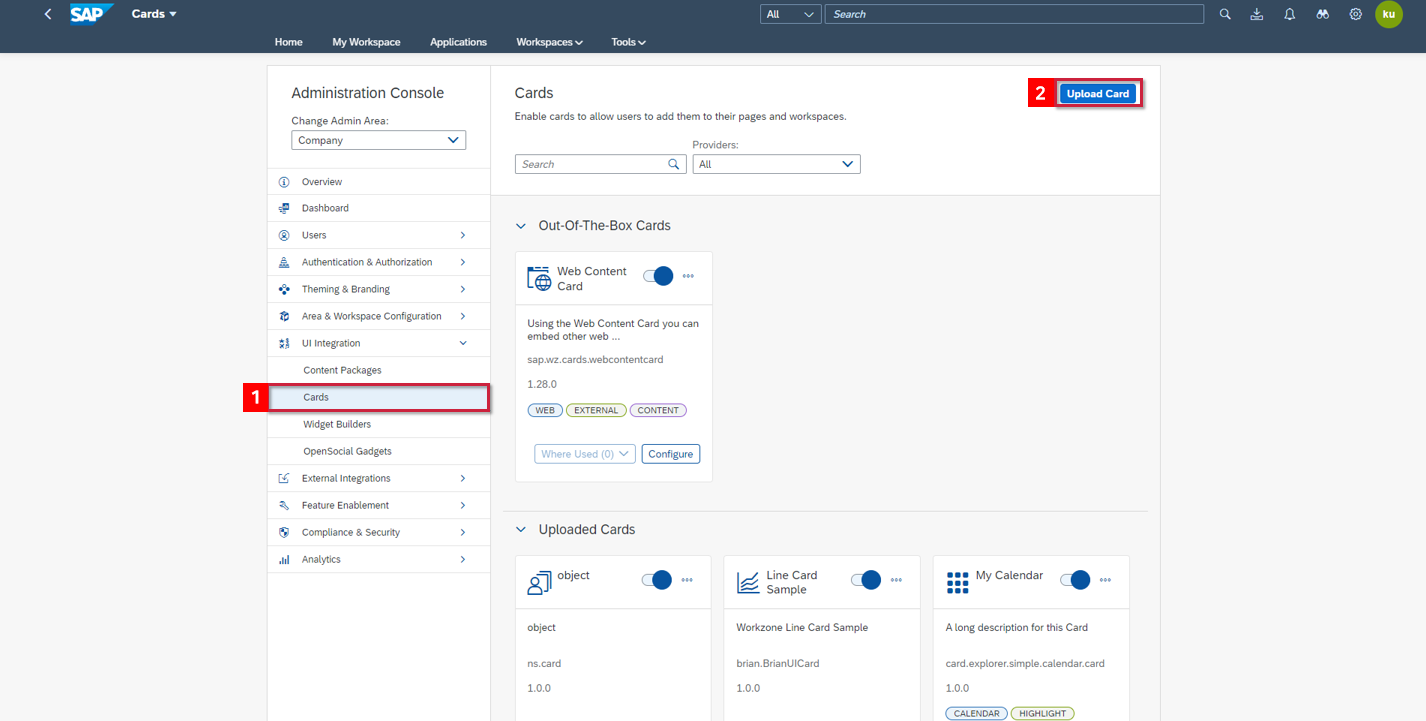The image size is (1426, 721).
Task: Select Content Packages in sidebar
Action: click(x=379, y=370)
